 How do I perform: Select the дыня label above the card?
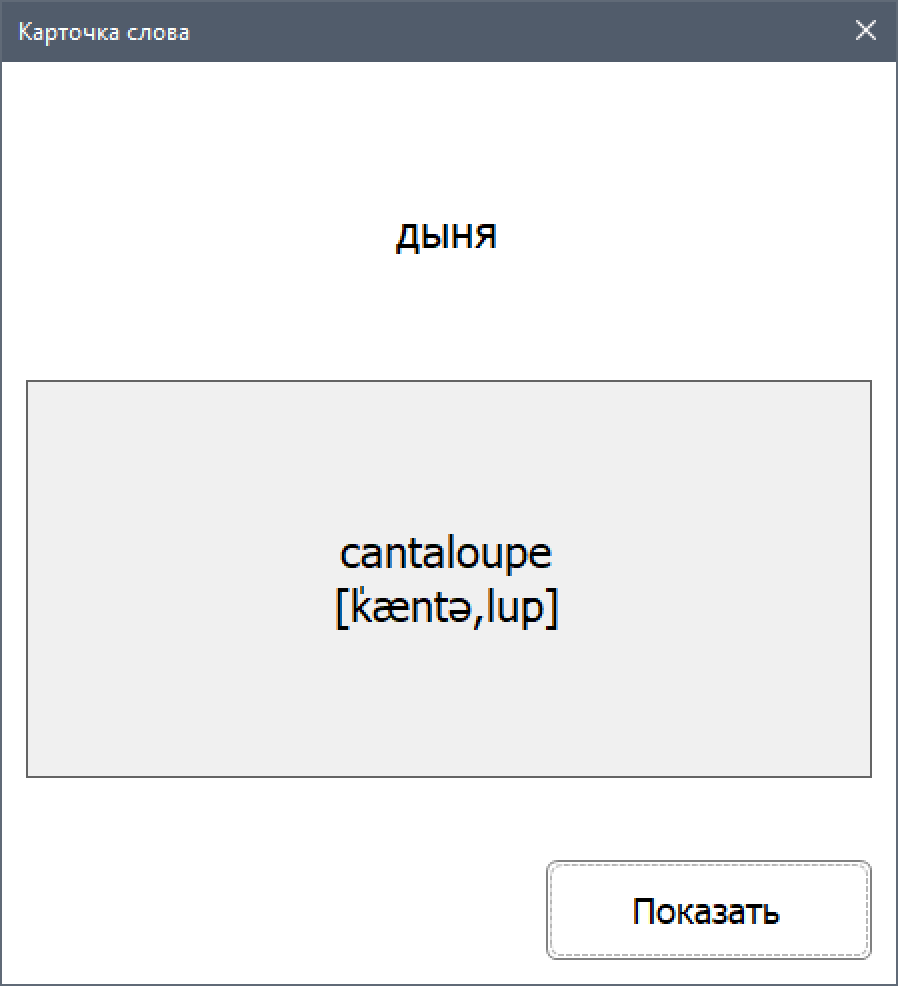click(x=447, y=237)
